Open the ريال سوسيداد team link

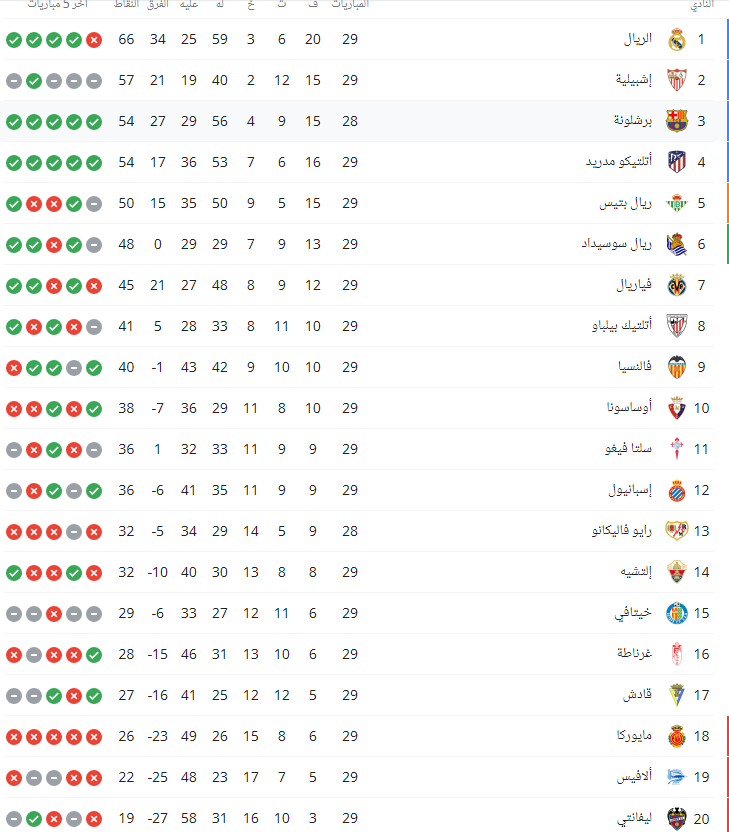617,244
